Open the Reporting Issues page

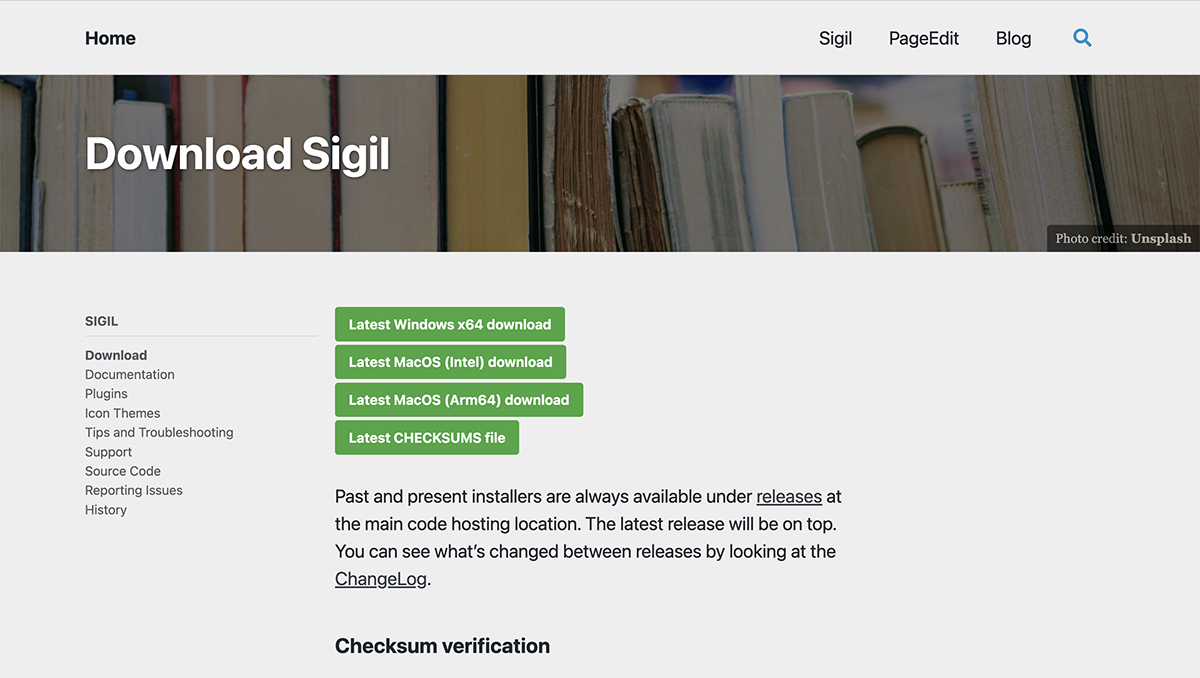(x=133, y=490)
